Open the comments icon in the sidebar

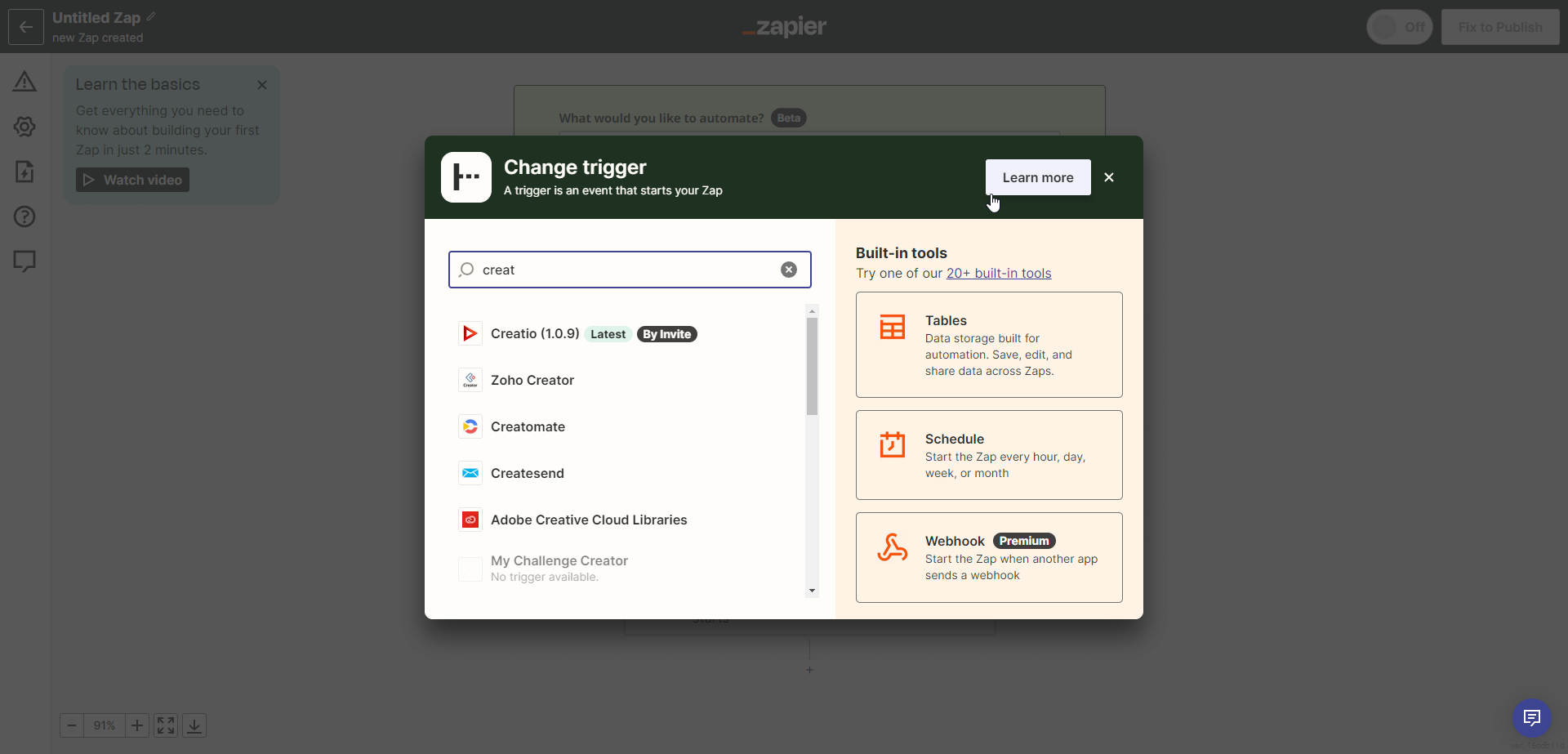[x=24, y=261]
